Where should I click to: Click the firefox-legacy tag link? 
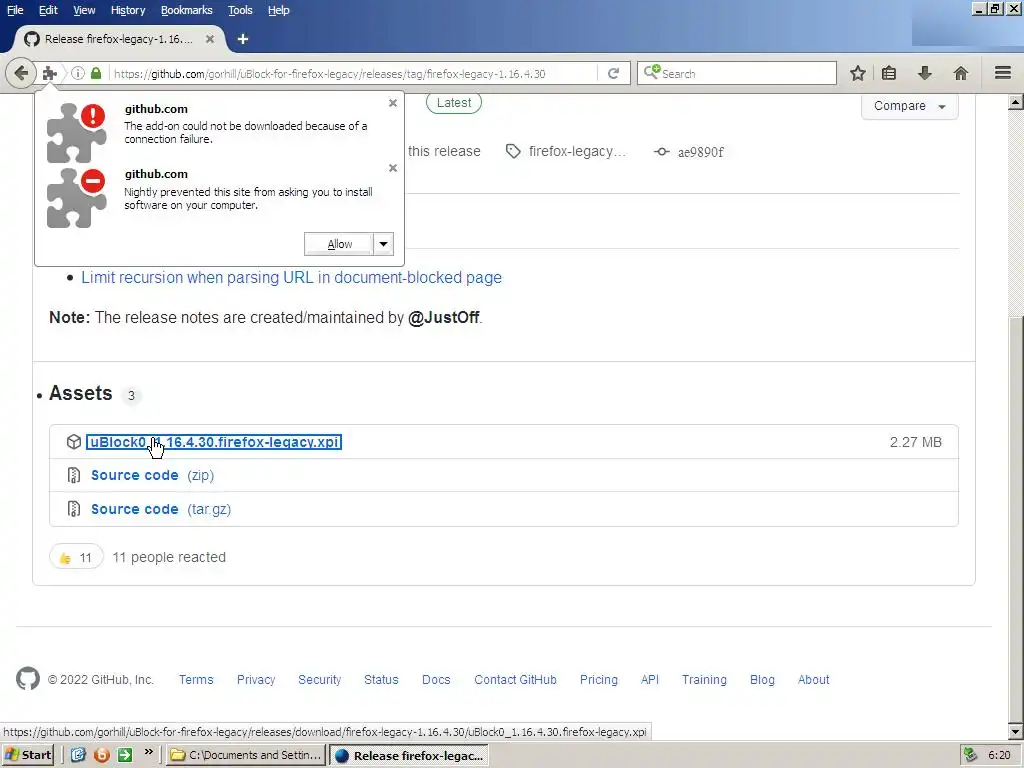577,152
